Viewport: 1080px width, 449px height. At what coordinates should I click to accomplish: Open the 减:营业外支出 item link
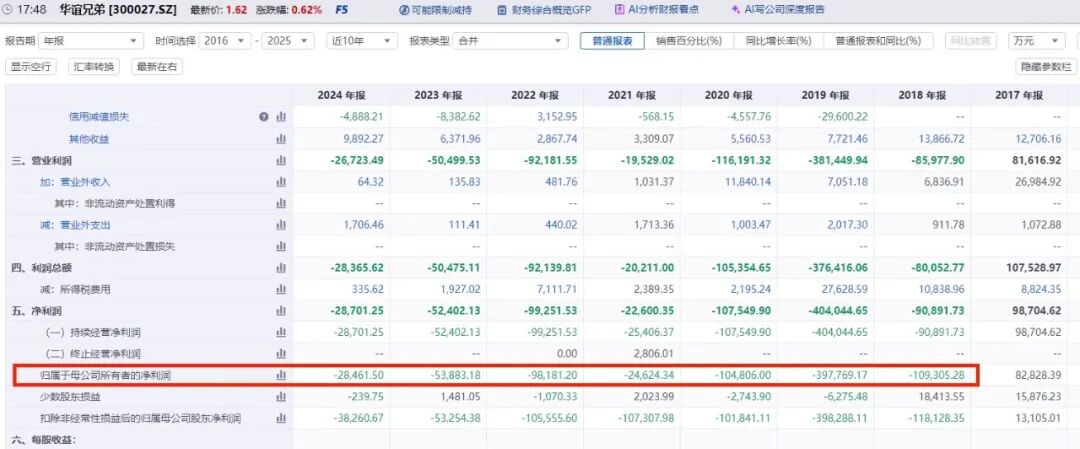coord(75,225)
